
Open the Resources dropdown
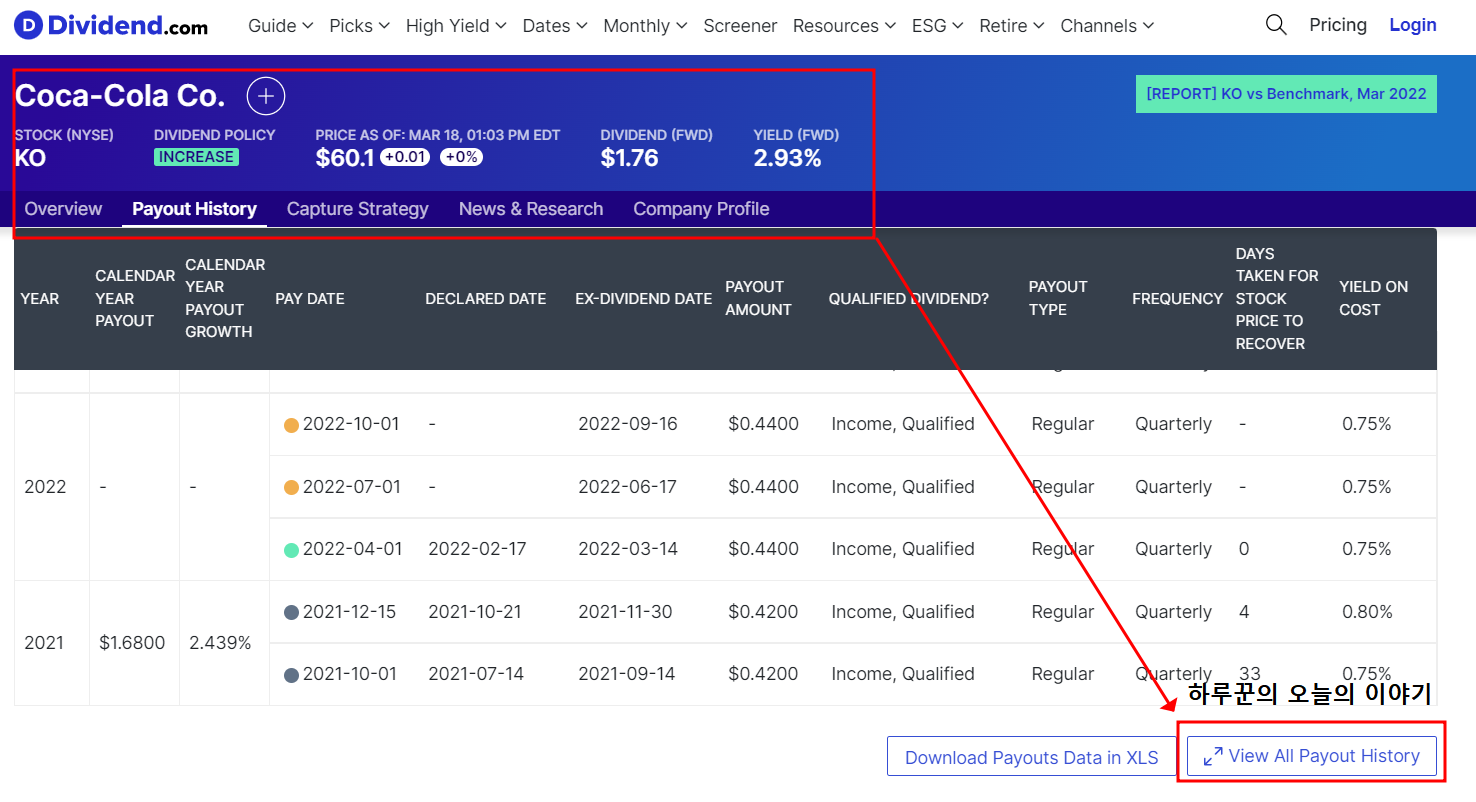(844, 25)
